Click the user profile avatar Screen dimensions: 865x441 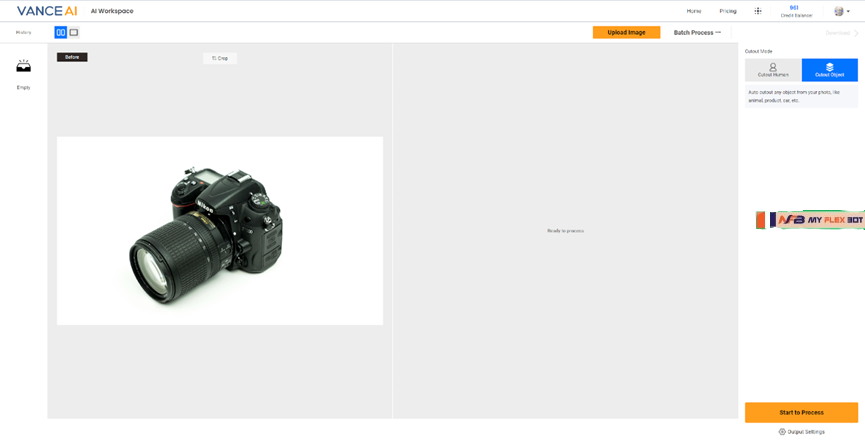coord(838,11)
